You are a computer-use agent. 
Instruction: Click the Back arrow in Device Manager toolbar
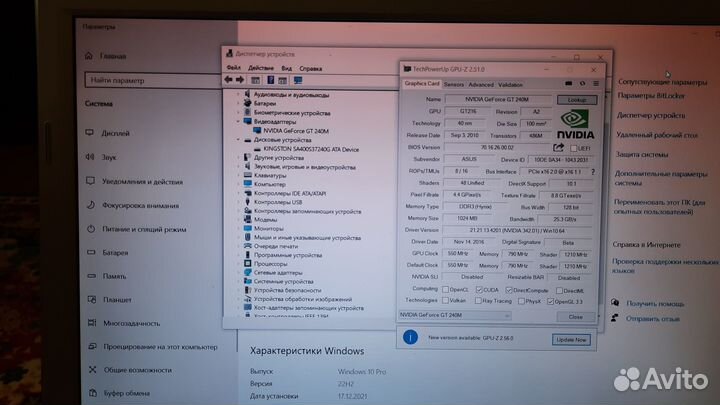click(228, 80)
